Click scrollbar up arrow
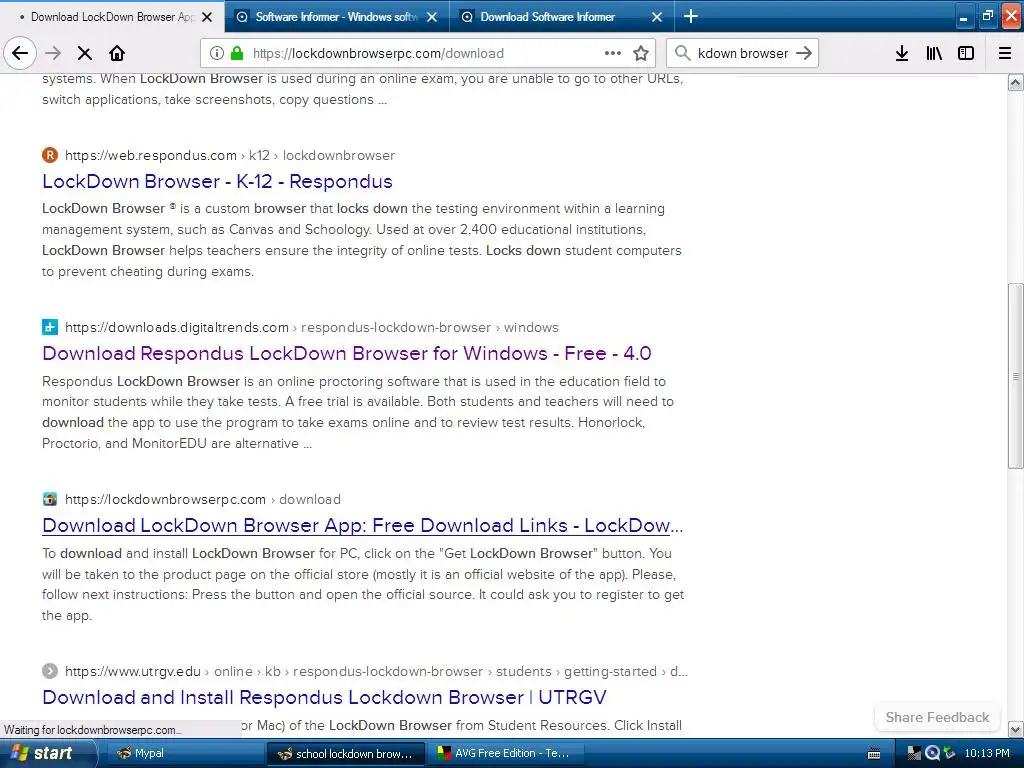The image size is (1024, 768). [1016, 82]
